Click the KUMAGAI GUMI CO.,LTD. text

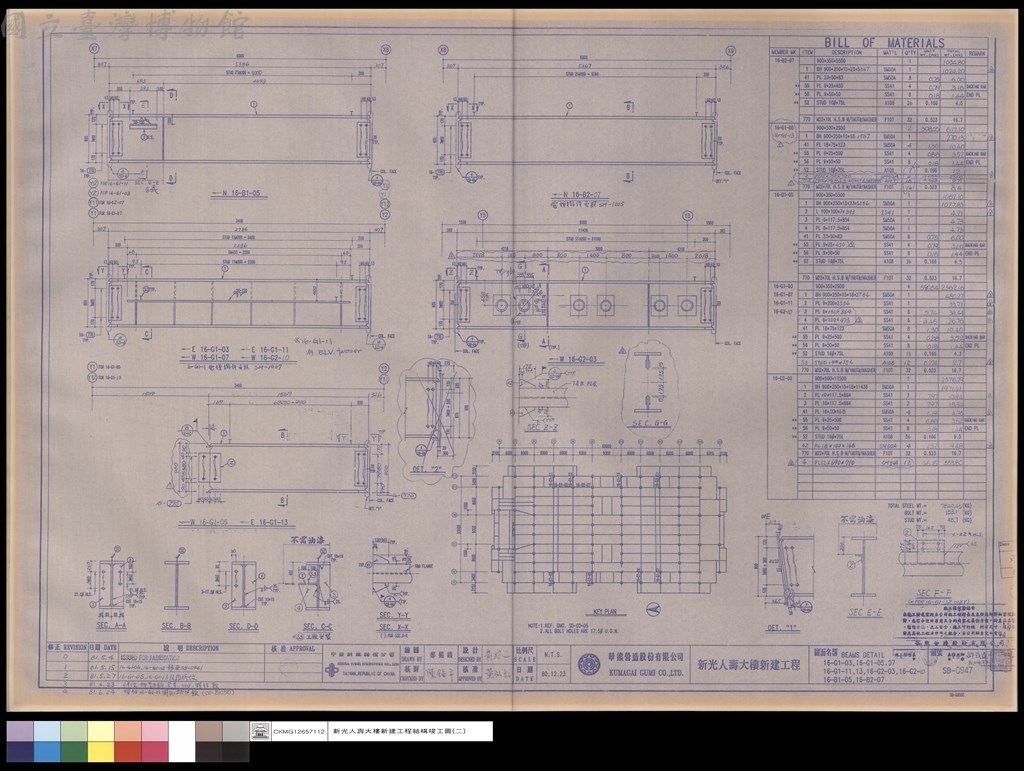[x=646, y=672]
